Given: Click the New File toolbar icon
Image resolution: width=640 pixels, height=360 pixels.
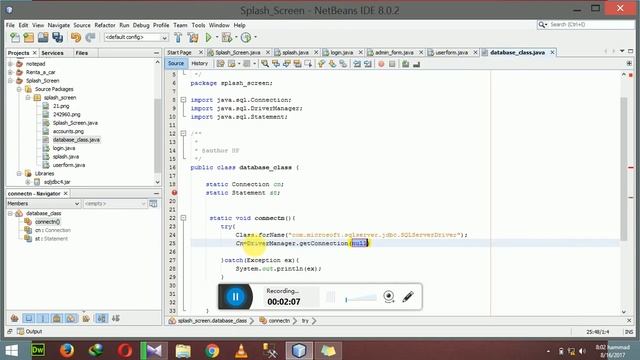Looking at the screenshot, I should coord(15,38).
